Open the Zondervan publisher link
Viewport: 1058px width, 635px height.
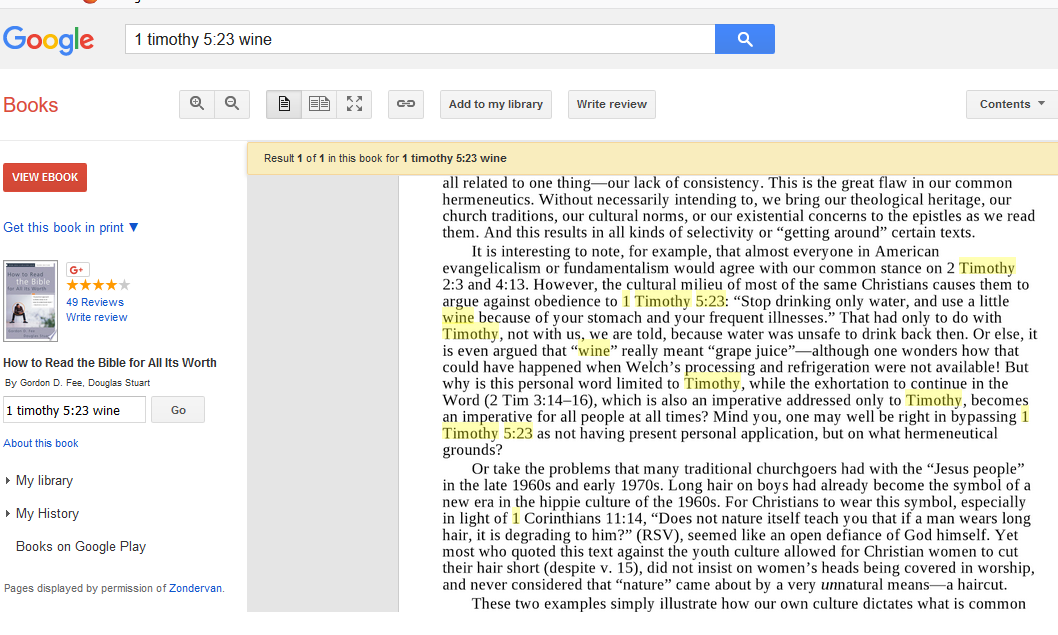click(195, 588)
